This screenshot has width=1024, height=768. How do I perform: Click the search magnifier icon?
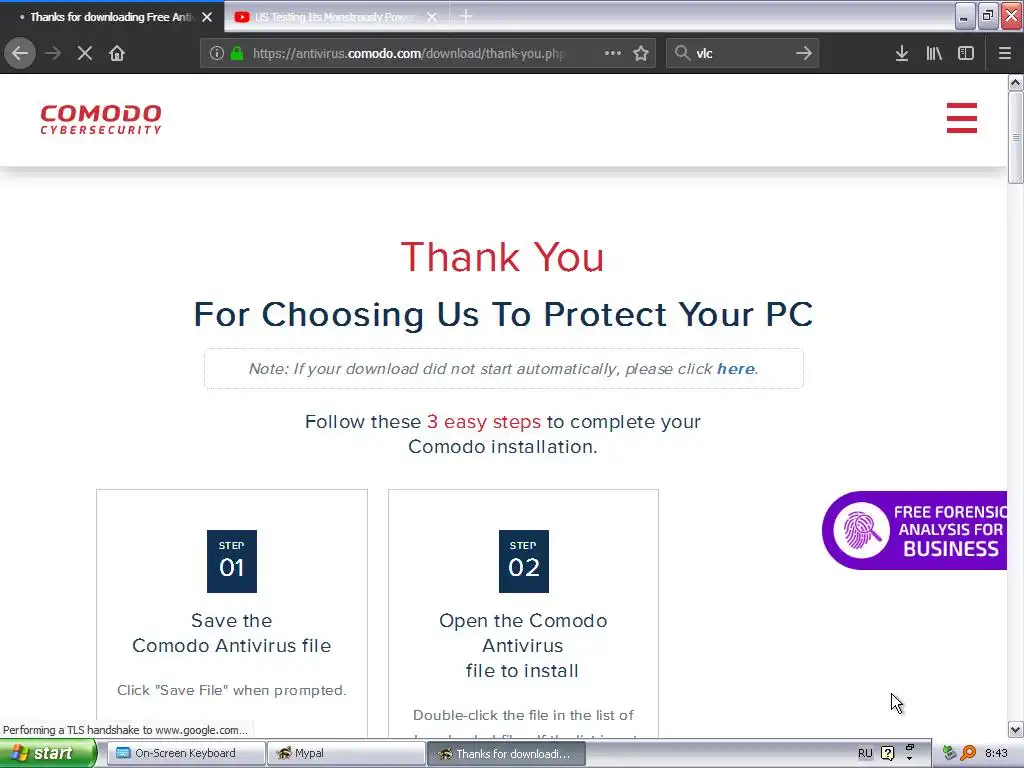pos(682,53)
